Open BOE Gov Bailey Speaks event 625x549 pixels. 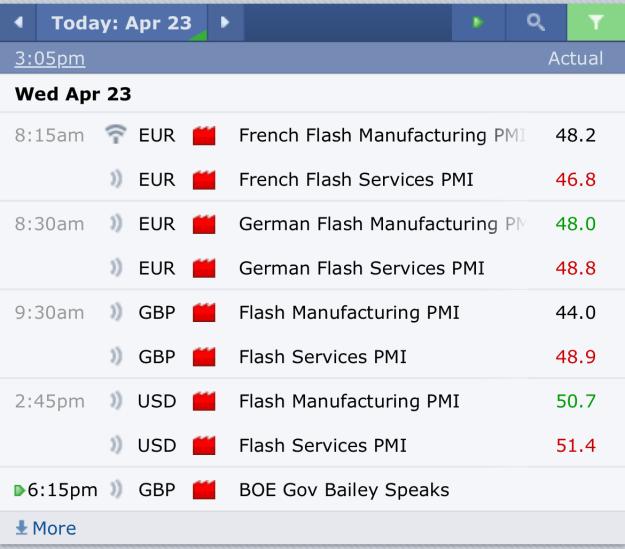tap(344, 490)
